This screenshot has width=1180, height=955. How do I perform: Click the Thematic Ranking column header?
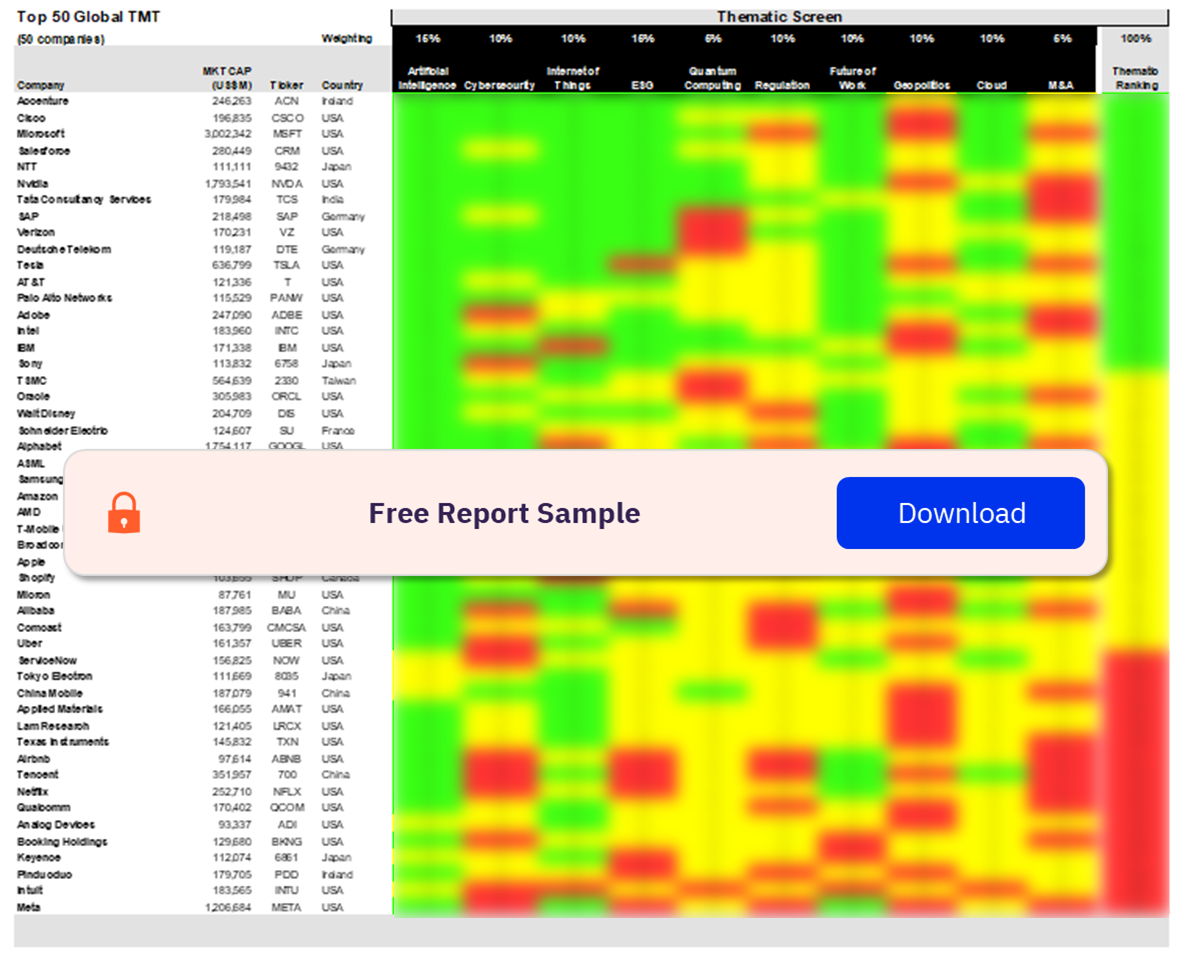point(1136,78)
